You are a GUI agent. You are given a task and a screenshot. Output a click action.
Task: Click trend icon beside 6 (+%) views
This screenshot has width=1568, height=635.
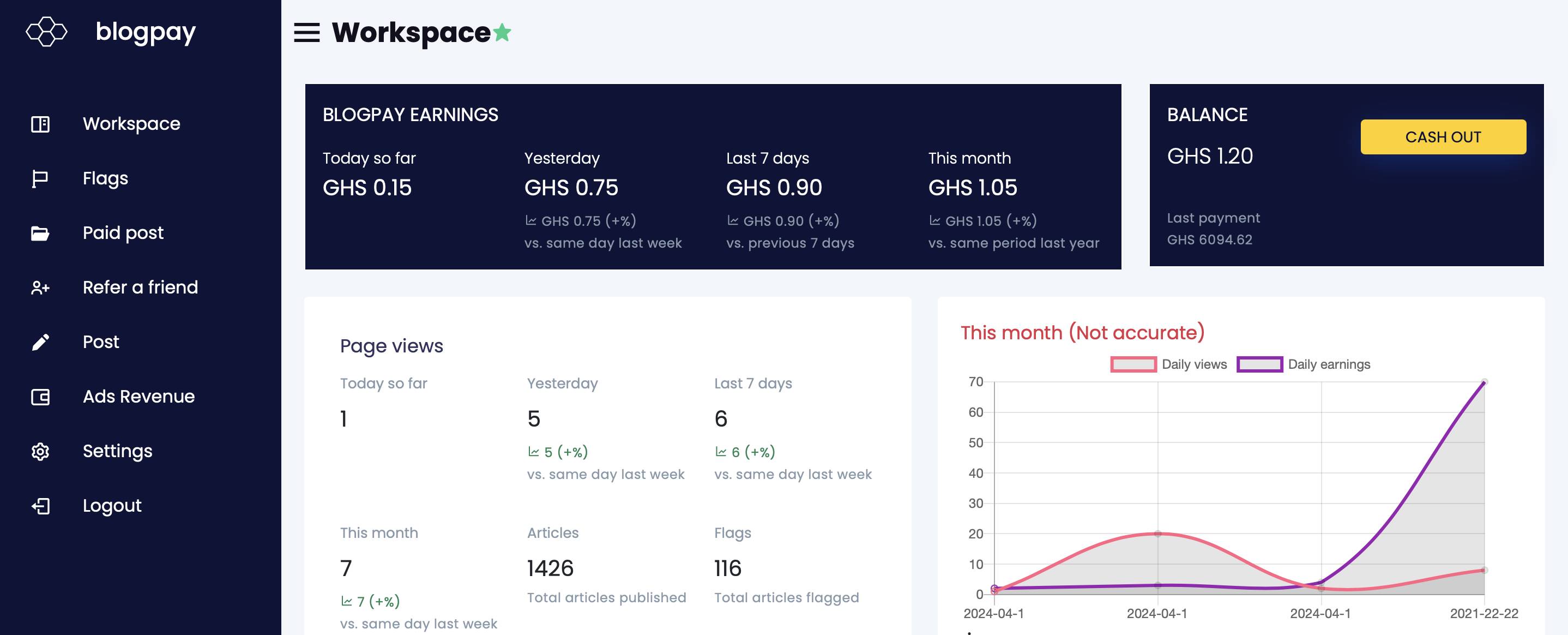coord(721,452)
